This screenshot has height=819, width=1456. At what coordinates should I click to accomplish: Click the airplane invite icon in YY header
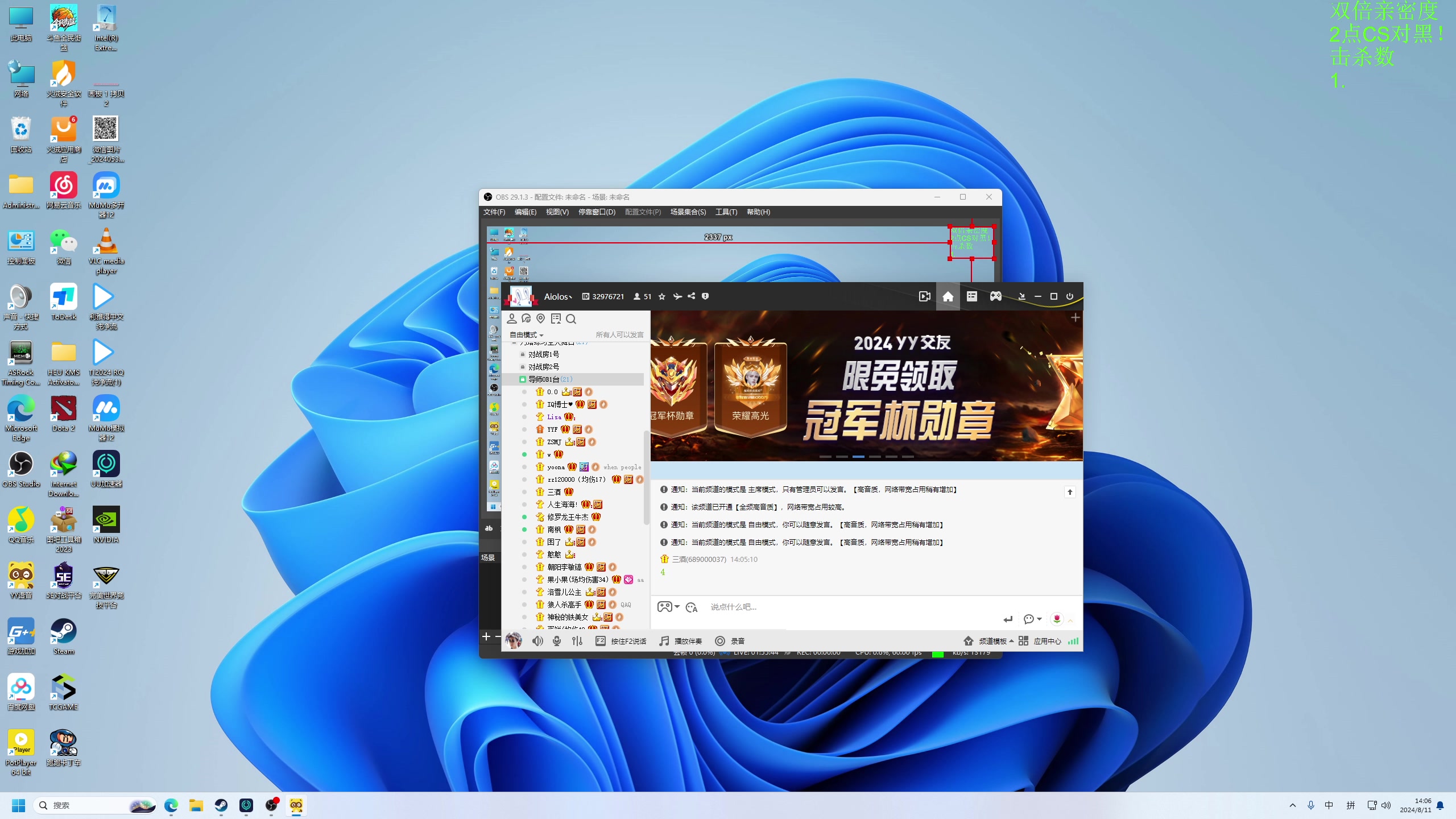pyautogui.click(x=677, y=296)
